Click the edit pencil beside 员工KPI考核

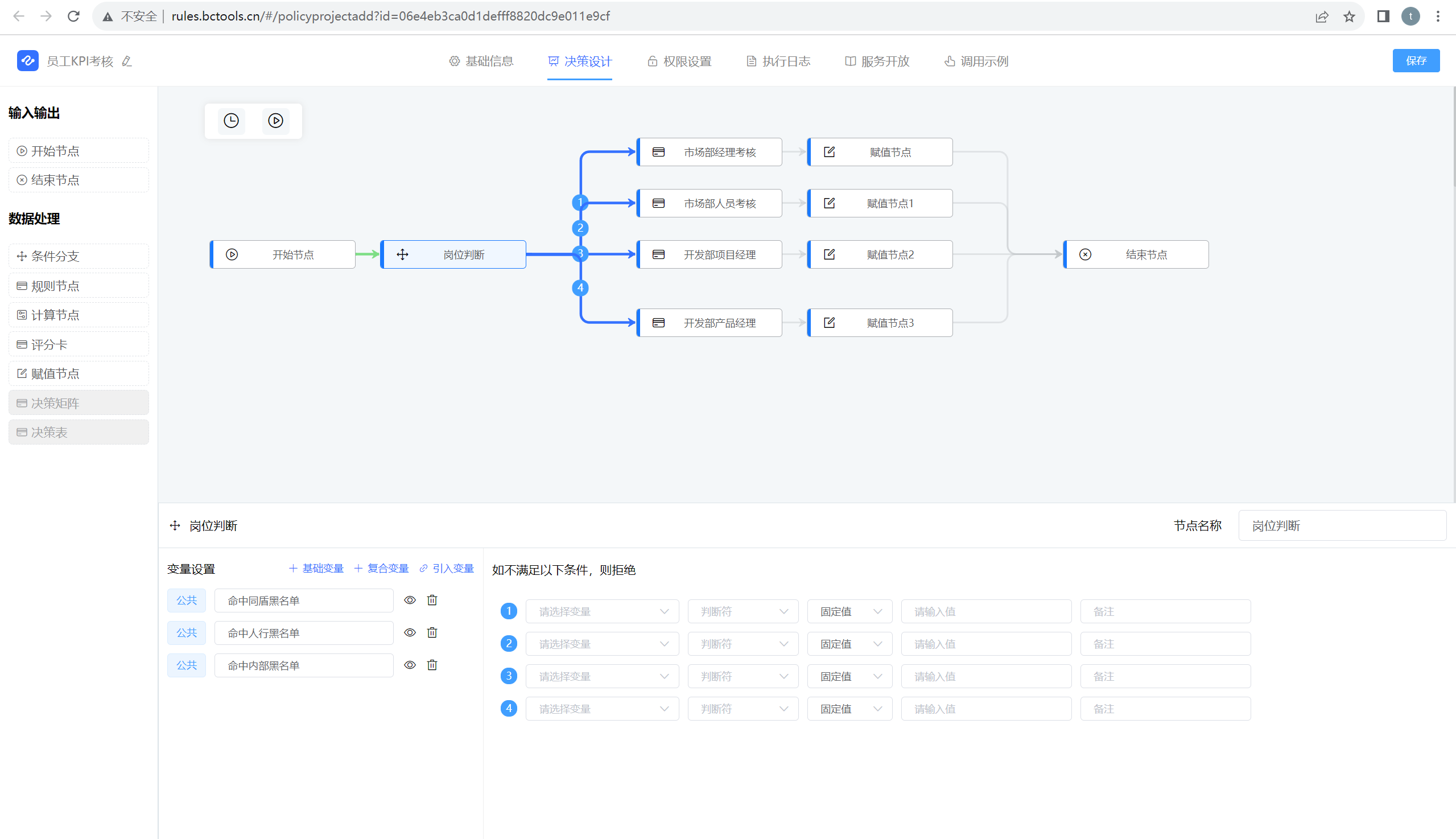click(x=127, y=61)
